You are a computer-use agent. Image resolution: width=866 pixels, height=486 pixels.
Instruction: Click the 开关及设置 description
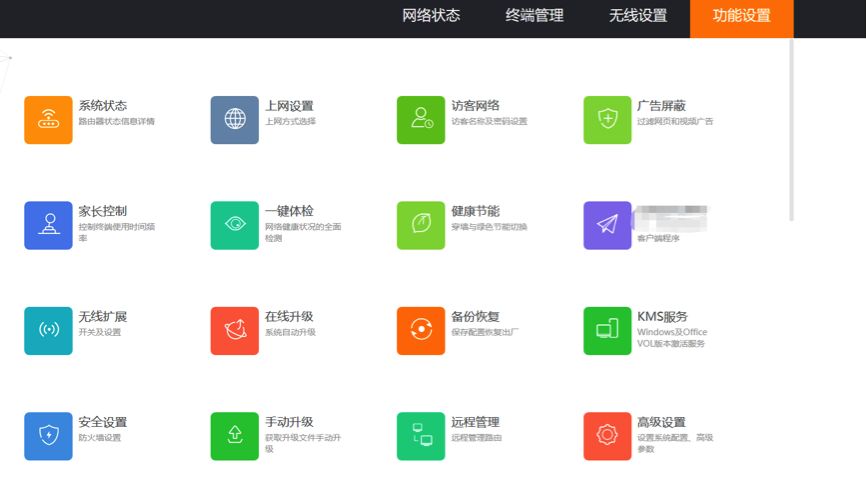[99, 332]
